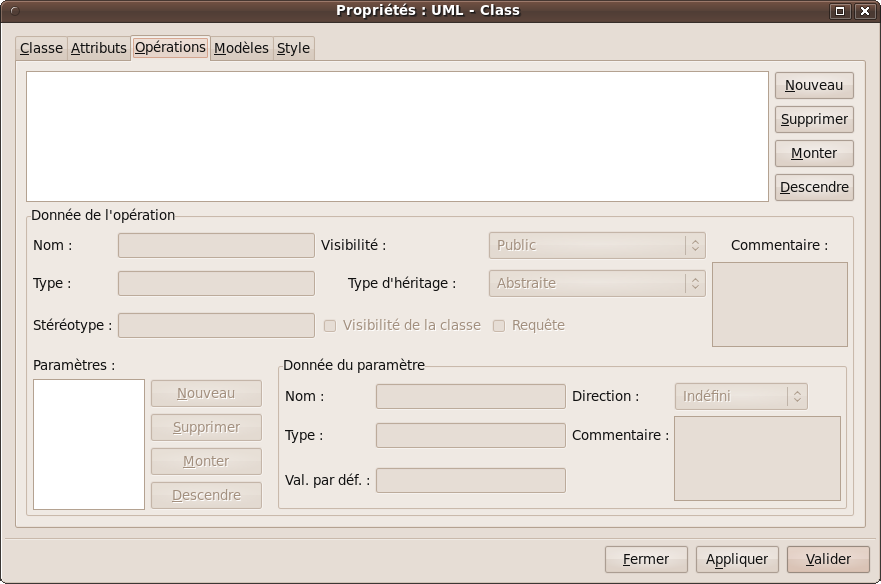Image resolution: width=881 pixels, height=584 pixels.
Task: Expand the Type d'héritage dropdown
Action: click(x=596, y=283)
